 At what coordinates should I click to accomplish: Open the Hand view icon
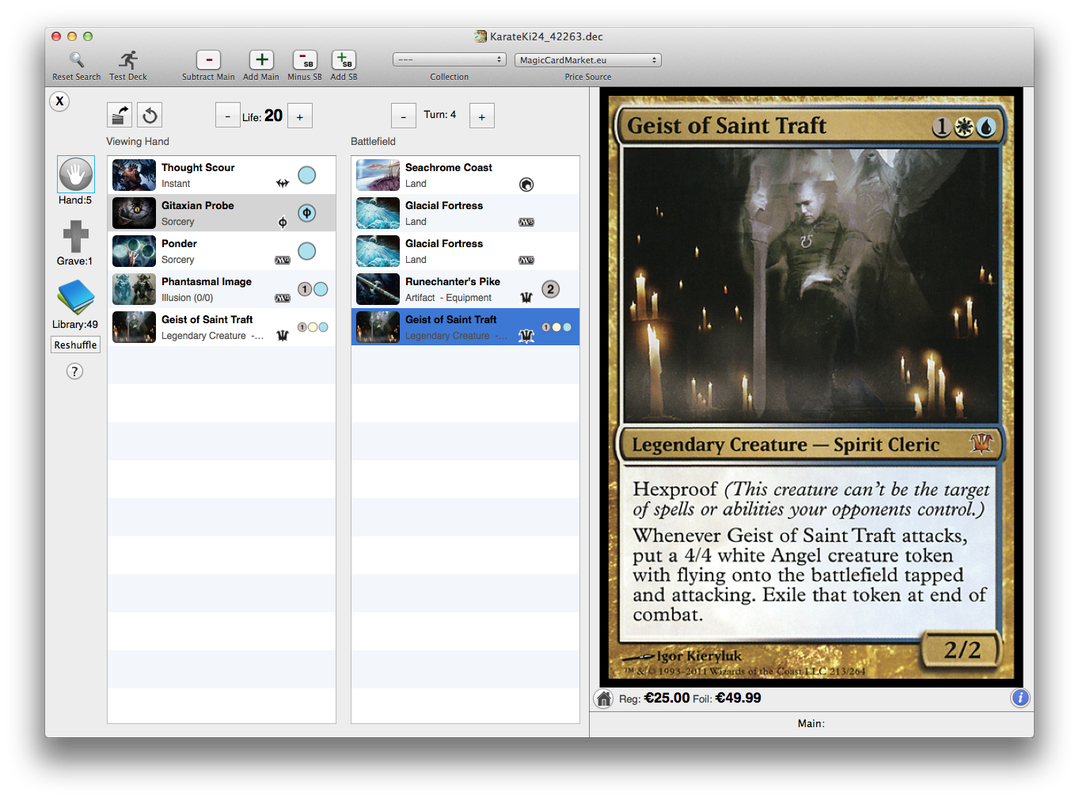76,174
